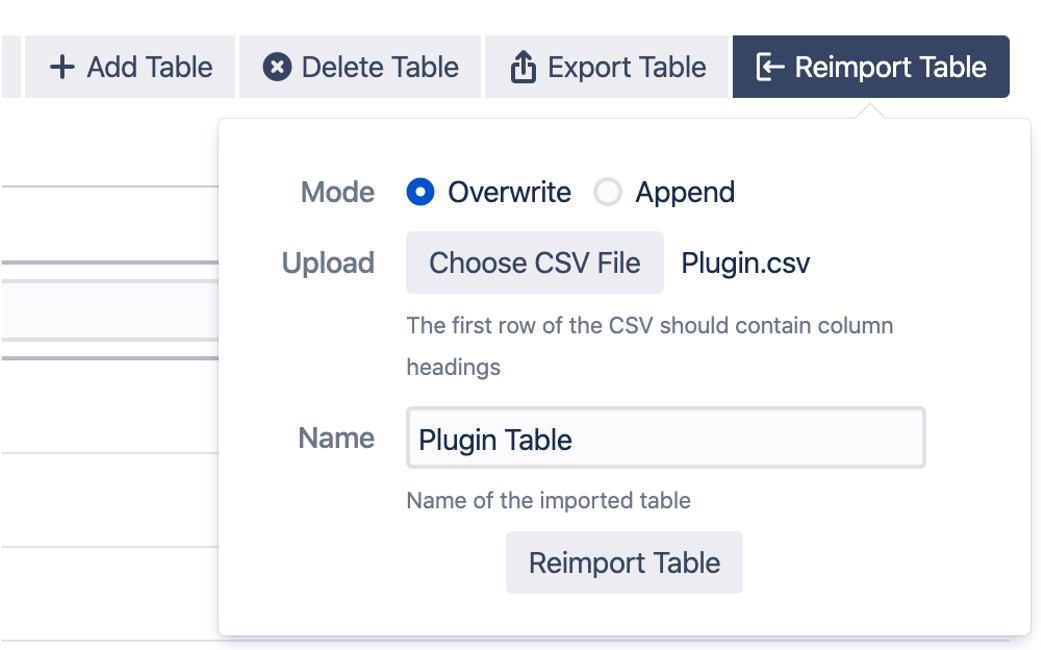Click the Delete Table toolbar button

pos(359,66)
